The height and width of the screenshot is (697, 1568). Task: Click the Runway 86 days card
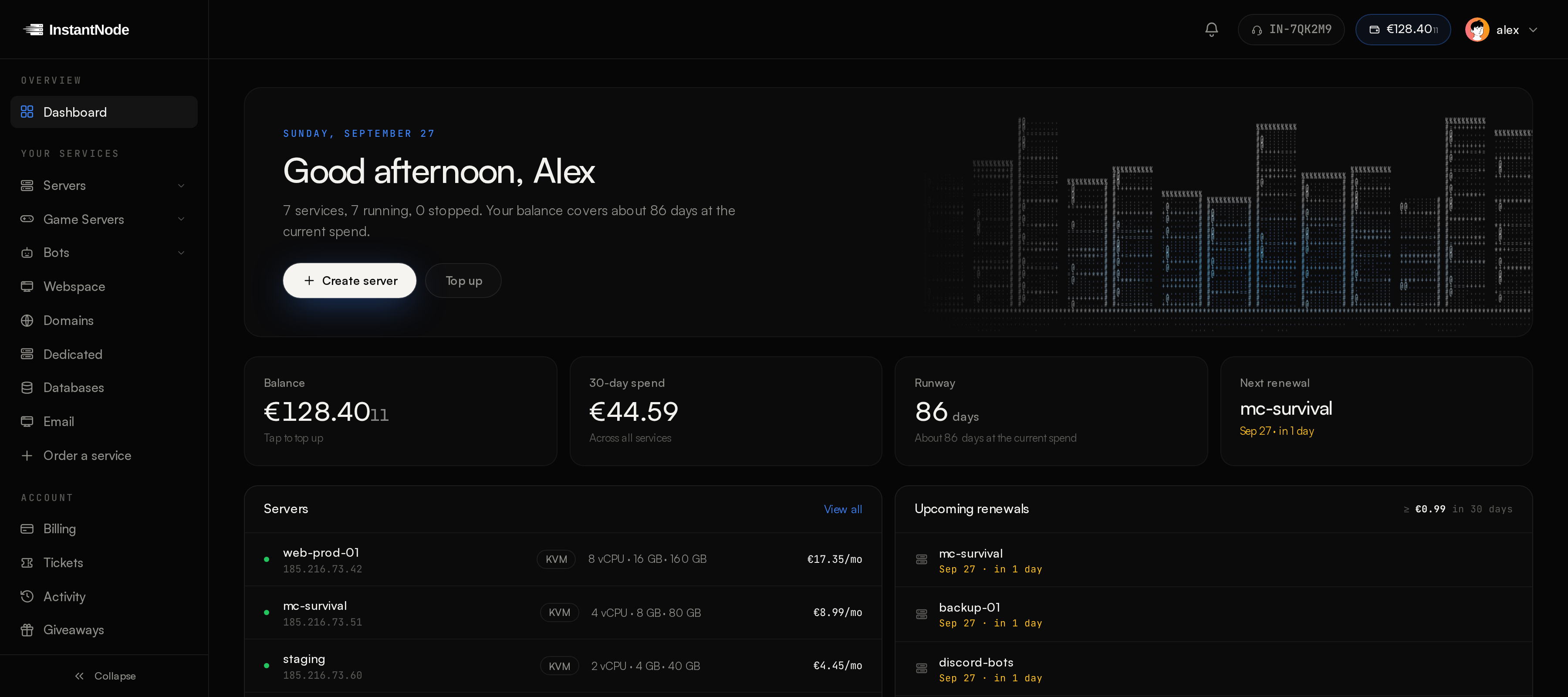click(1051, 411)
